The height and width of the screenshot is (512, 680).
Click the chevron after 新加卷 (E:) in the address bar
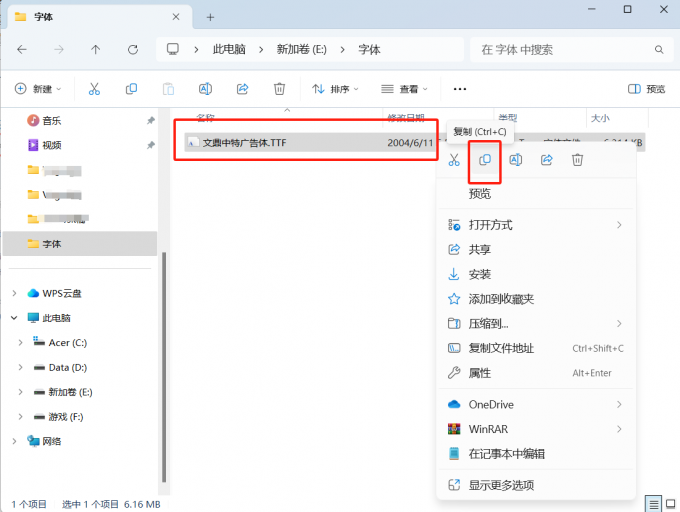tap(343, 50)
